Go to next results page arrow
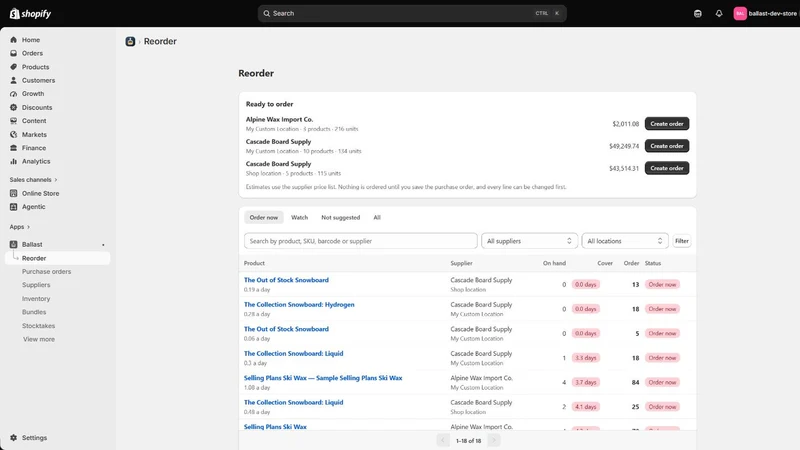 pos(493,440)
